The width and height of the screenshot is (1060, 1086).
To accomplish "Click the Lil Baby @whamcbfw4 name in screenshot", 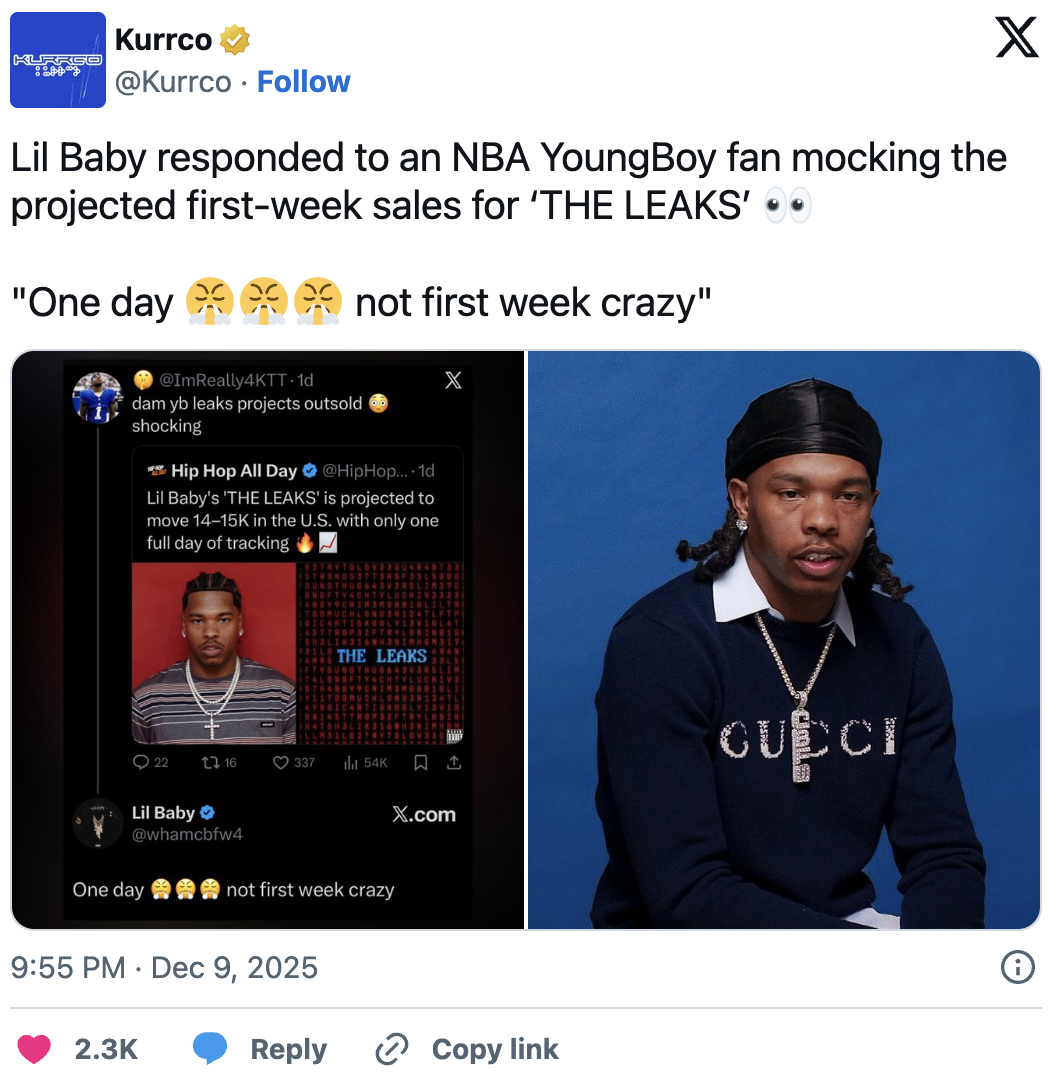I will (187, 823).
